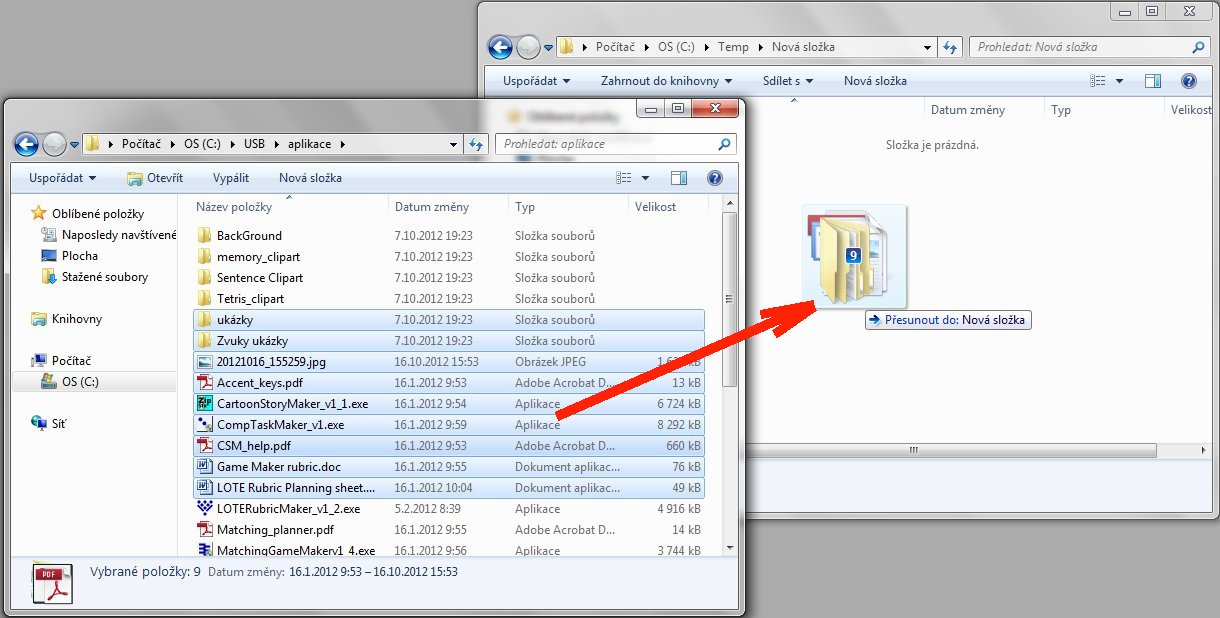Toggle preview pane in the Nová složka window
1220x618 pixels.
[1153, 81]
